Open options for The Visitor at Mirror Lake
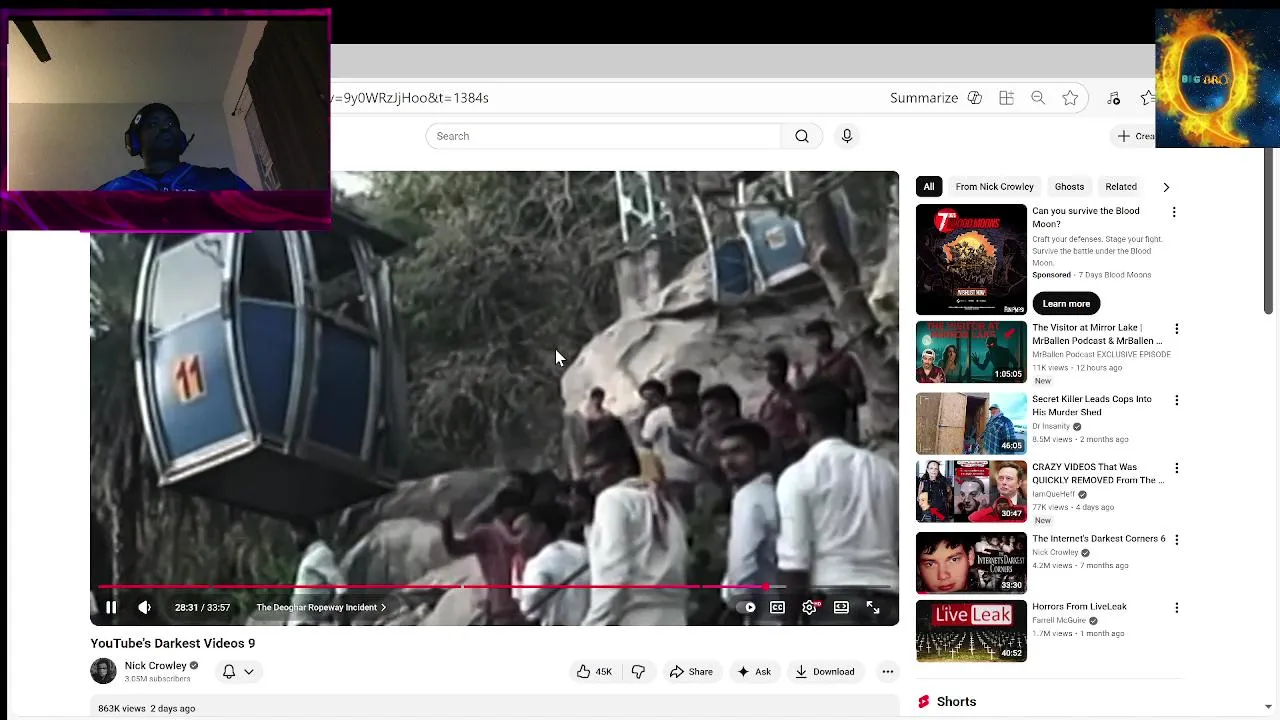The width and height of the screenshot is (1280, 720). [1176, 329]
